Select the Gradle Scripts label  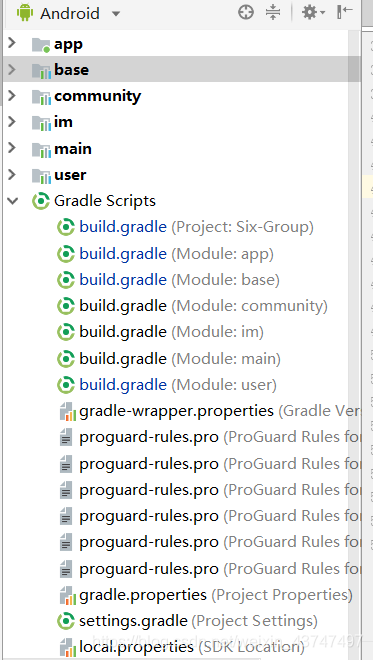click(105, 201)
